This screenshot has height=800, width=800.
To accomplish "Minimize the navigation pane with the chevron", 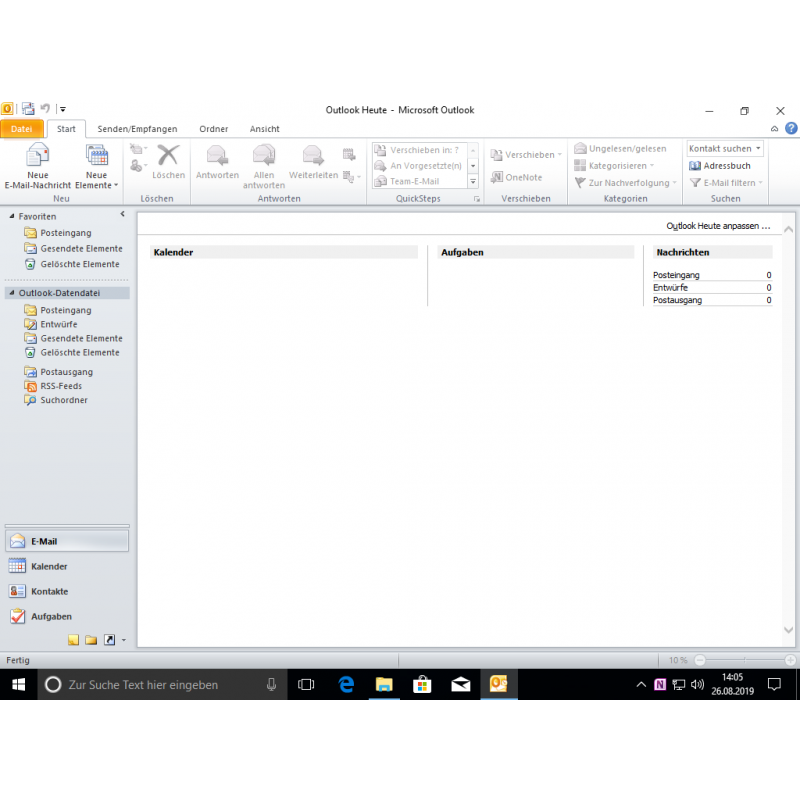I will 123,214.
